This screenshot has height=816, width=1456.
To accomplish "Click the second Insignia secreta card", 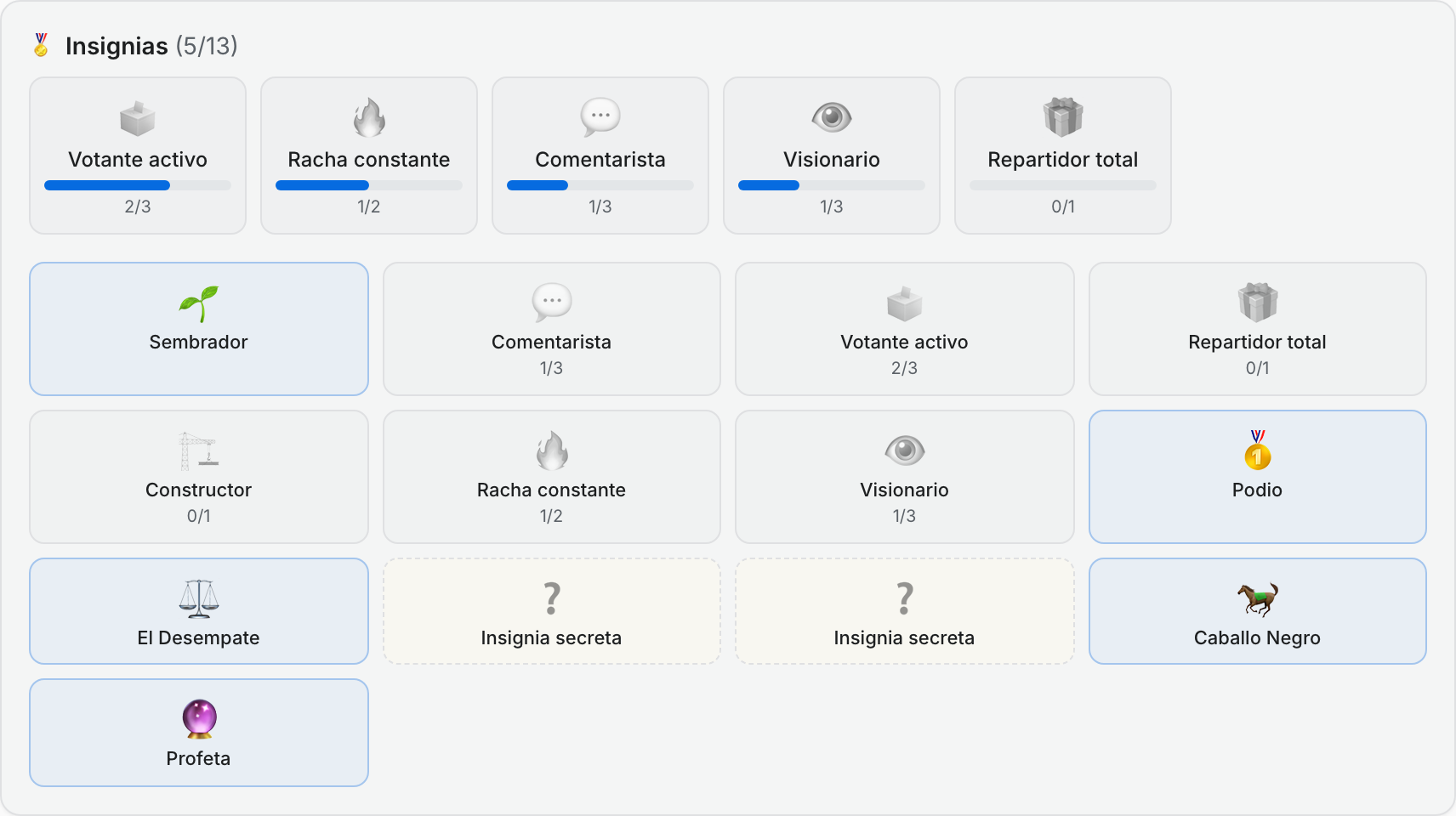I will coord(904,611).
